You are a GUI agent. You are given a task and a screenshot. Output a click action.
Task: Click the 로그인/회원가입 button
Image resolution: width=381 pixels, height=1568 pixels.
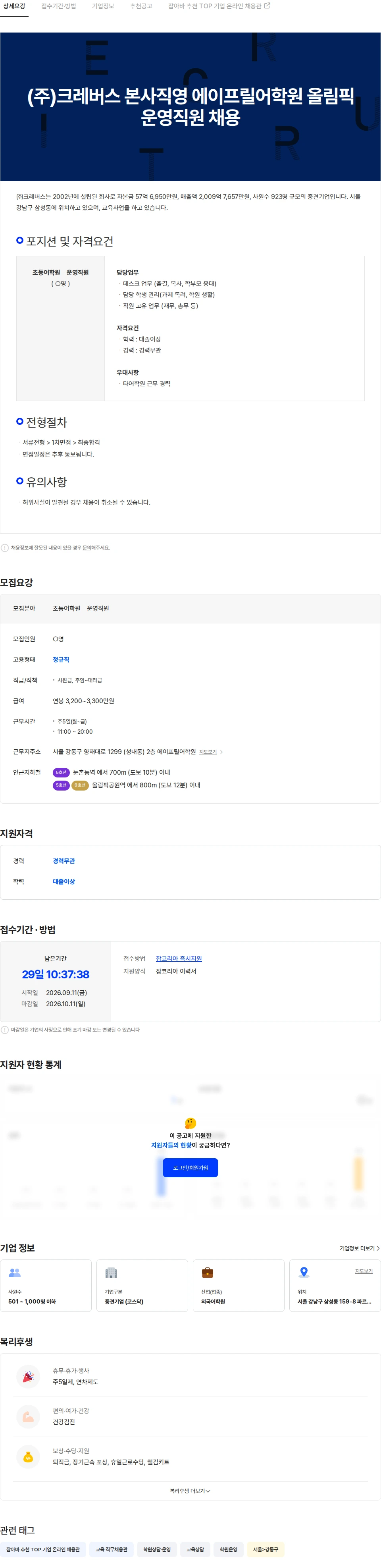tap(190, 1167)
